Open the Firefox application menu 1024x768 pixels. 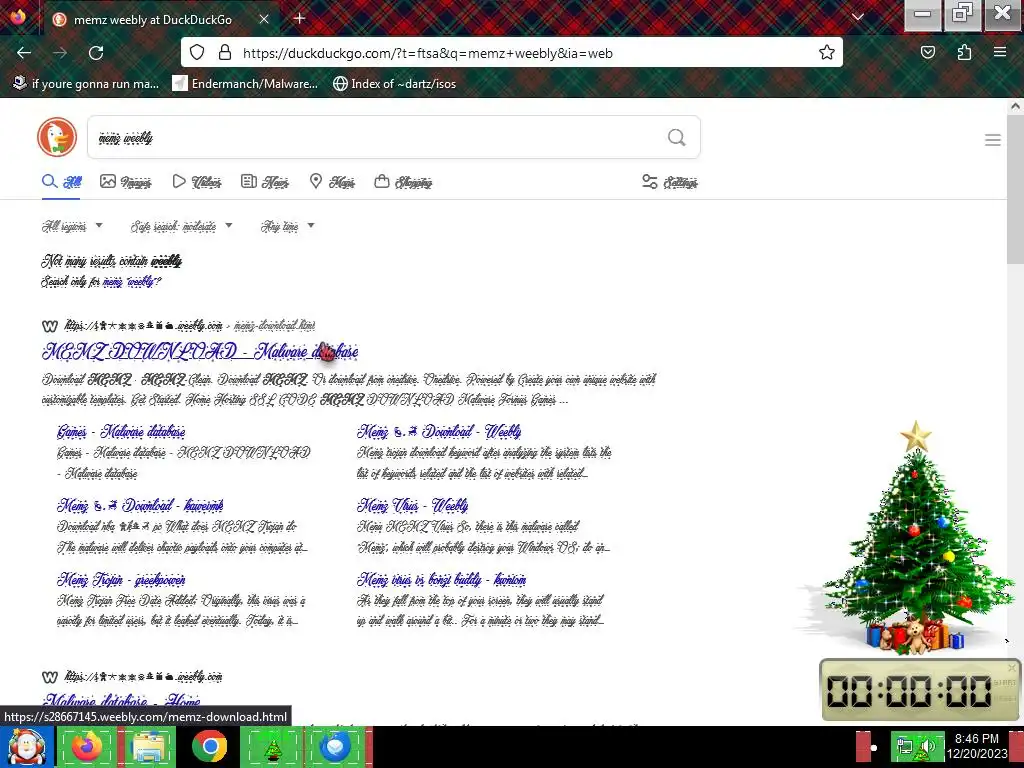tap(1000, 53)
